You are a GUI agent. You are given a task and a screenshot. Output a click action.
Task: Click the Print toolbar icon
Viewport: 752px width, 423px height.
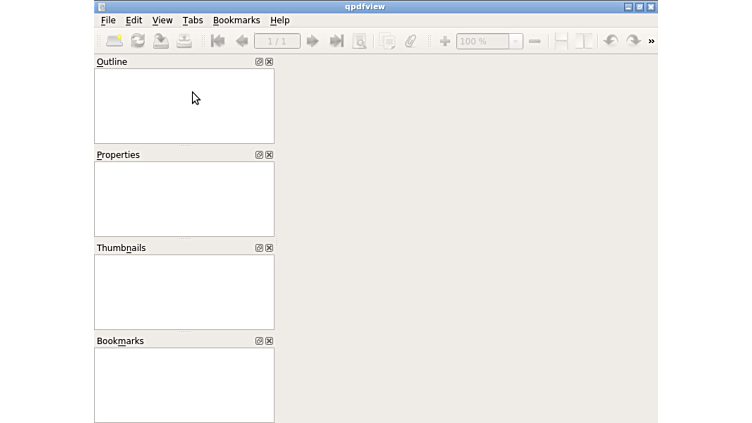[184, 41]
